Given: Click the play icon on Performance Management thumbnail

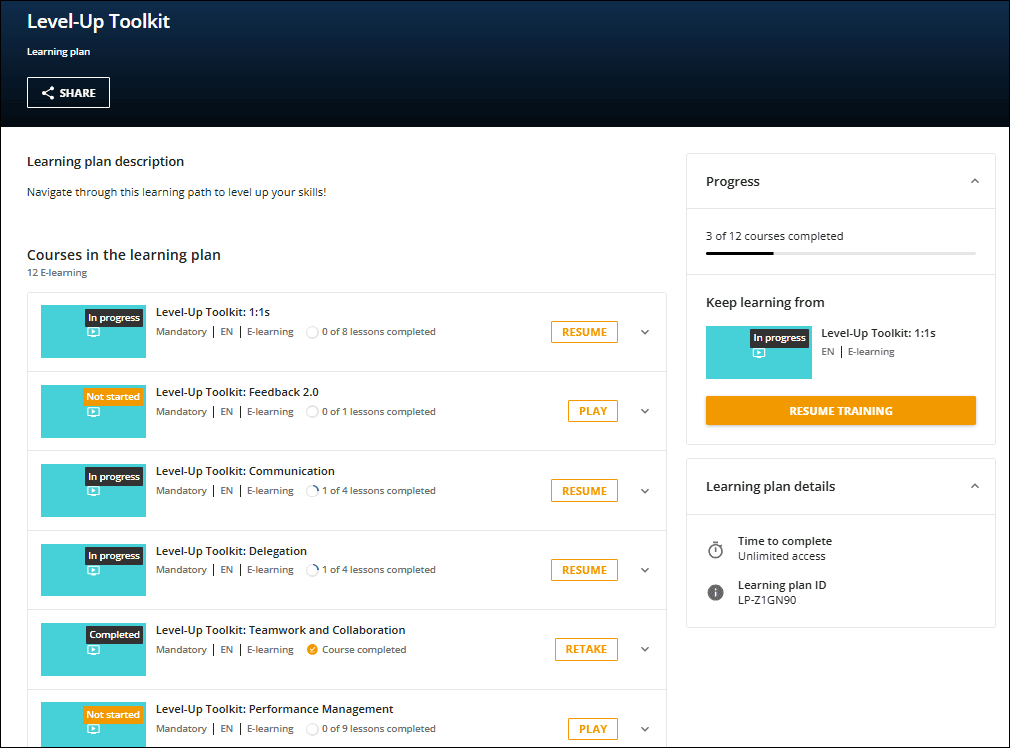Looking at the screenshot, I should (93, 728).
